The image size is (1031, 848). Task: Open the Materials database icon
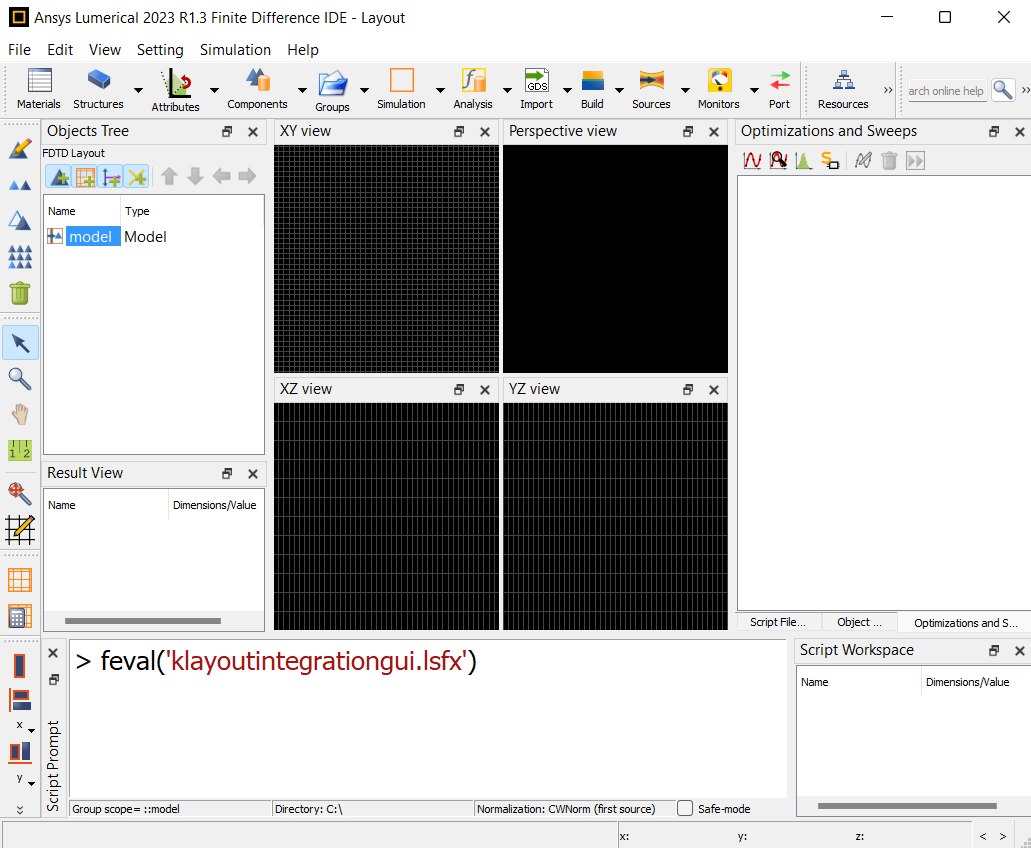pyautogui.click(x=38, y=88)
